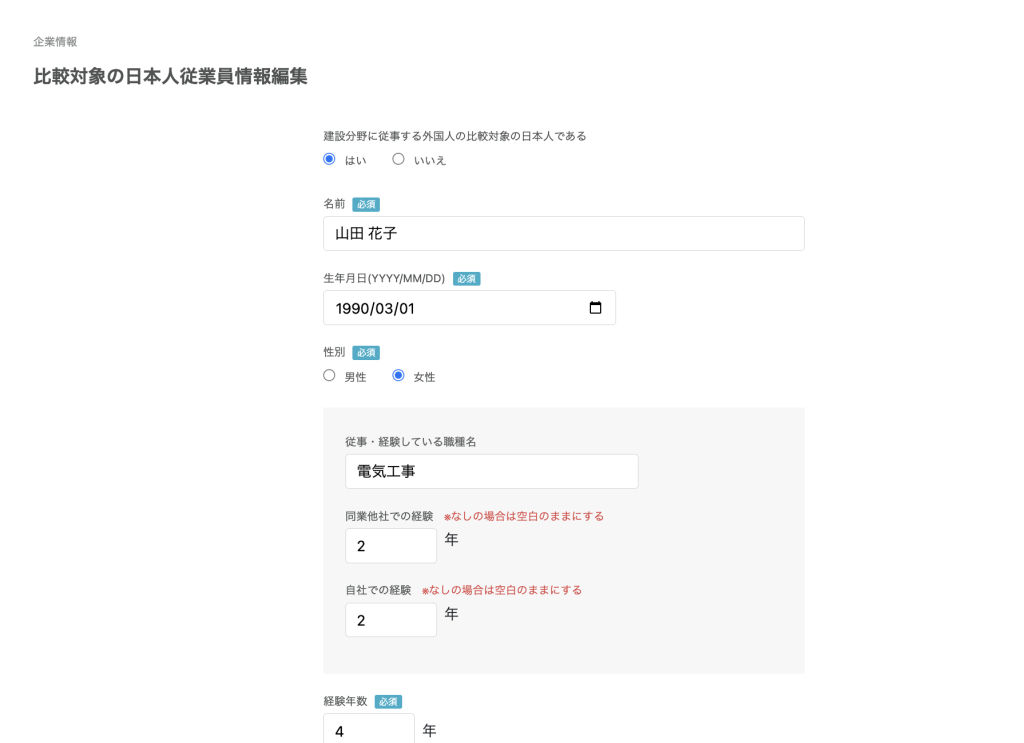Choose 女性 as the gender

398,376
